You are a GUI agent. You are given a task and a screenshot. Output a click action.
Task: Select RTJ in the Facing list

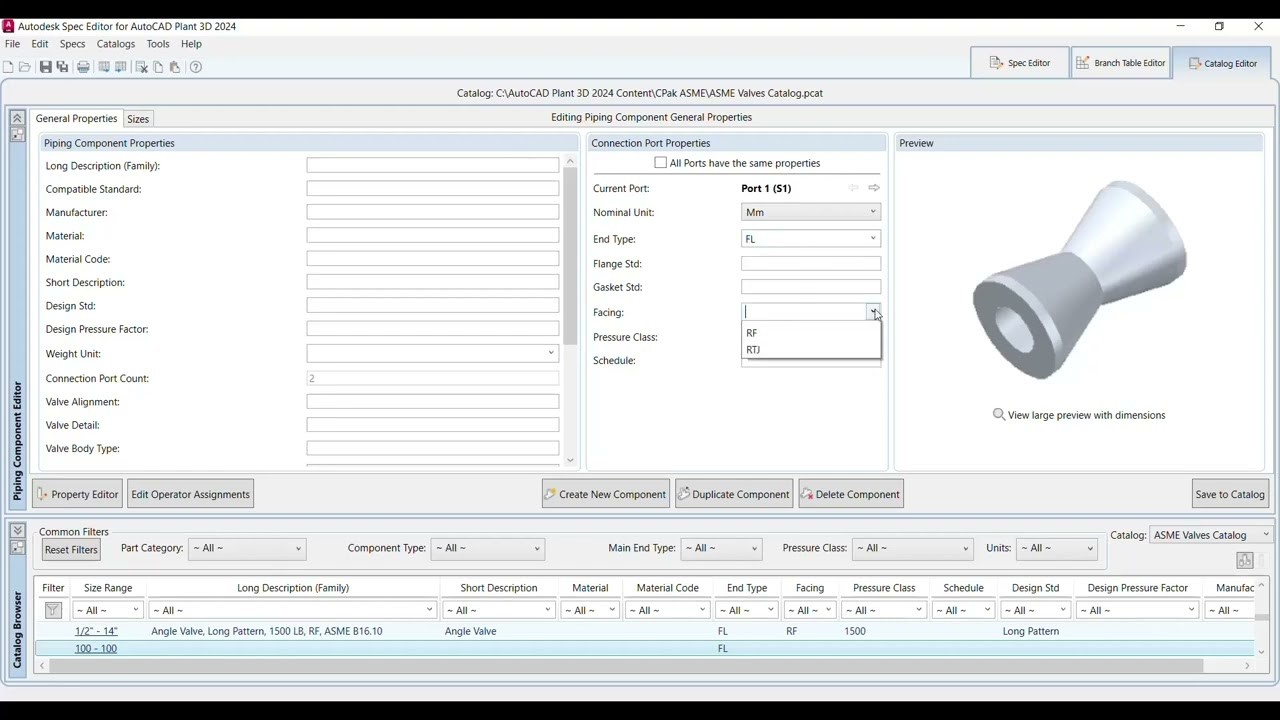753,350
